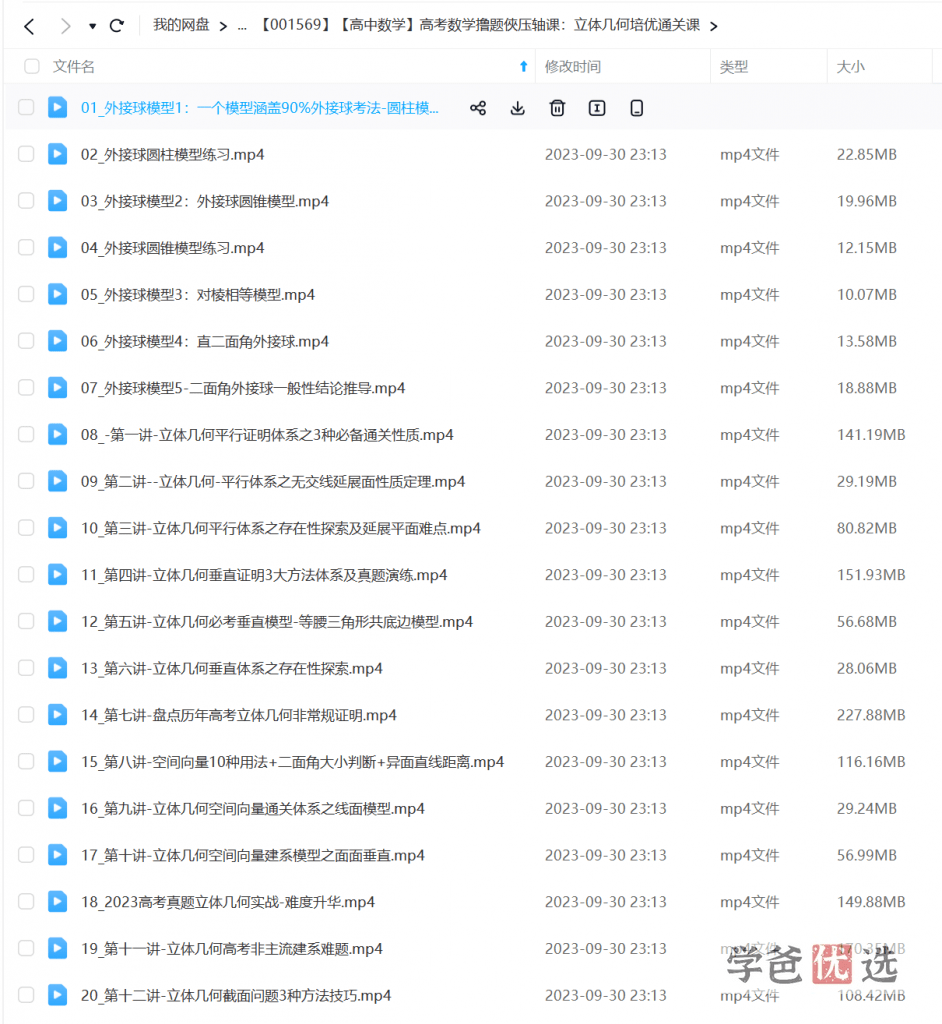Click the video icon for 06_外接球模型4

pos(57,340)
